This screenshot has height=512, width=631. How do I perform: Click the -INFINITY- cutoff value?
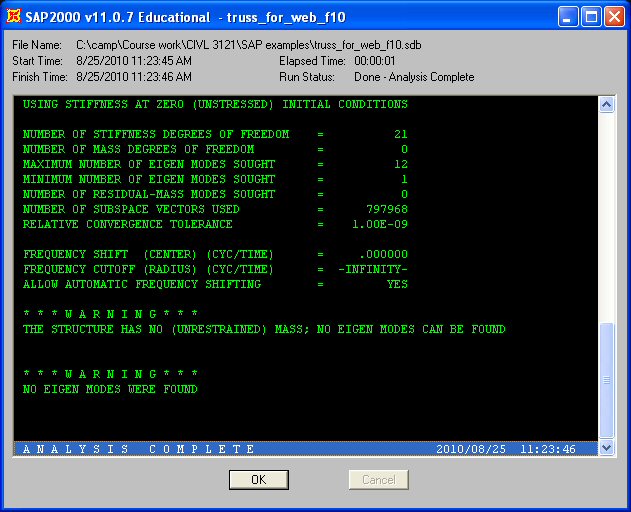373,269
